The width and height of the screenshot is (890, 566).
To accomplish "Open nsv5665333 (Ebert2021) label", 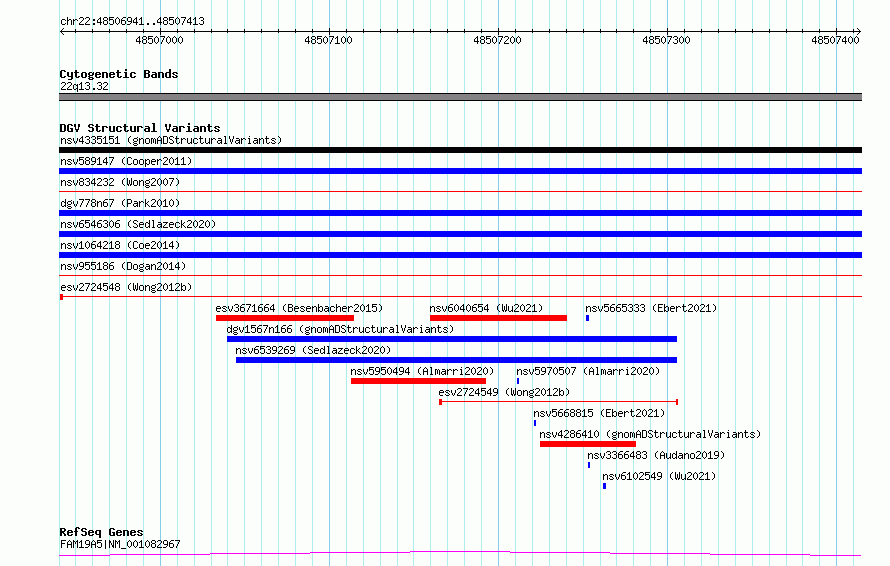I will click(x=651, y=308).
